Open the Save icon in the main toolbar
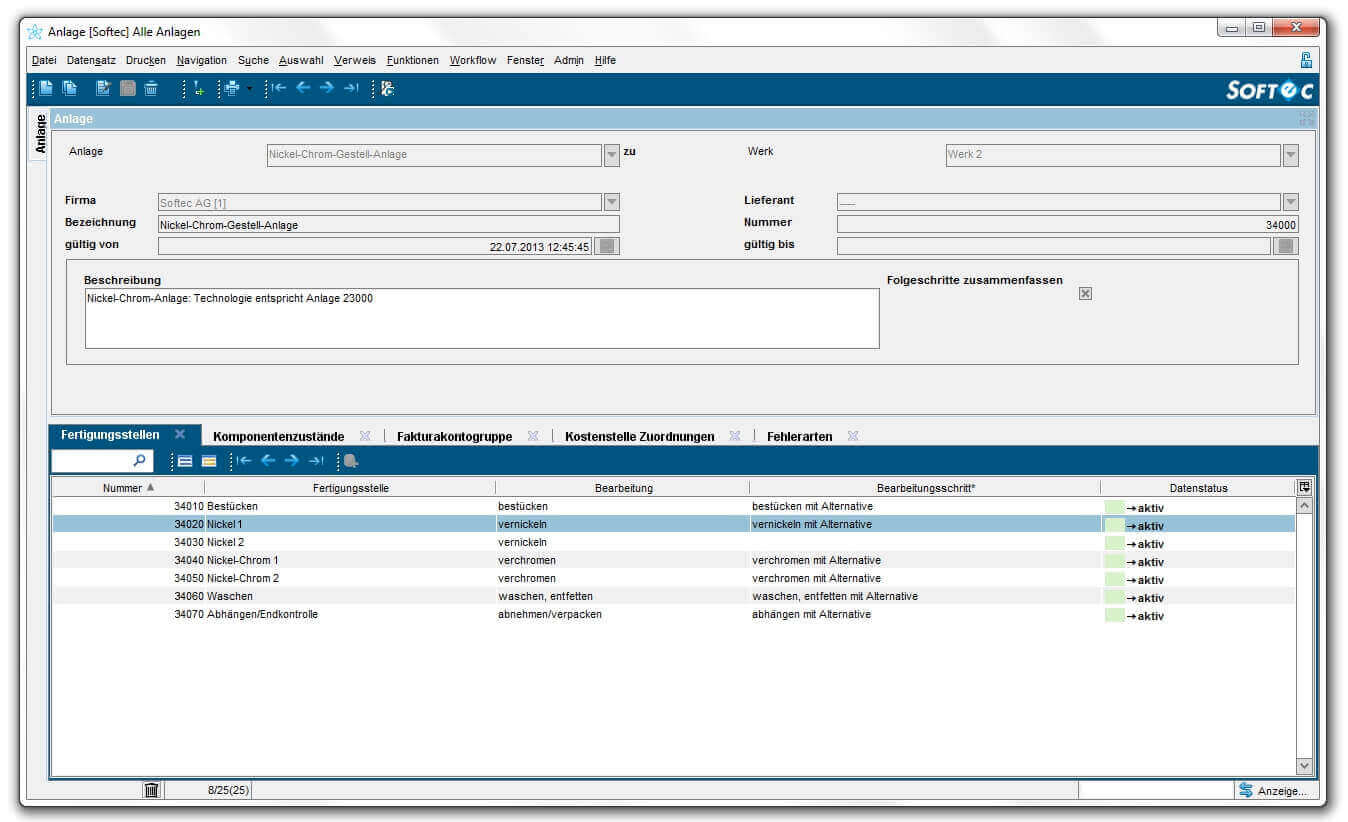 click(127, 88)
